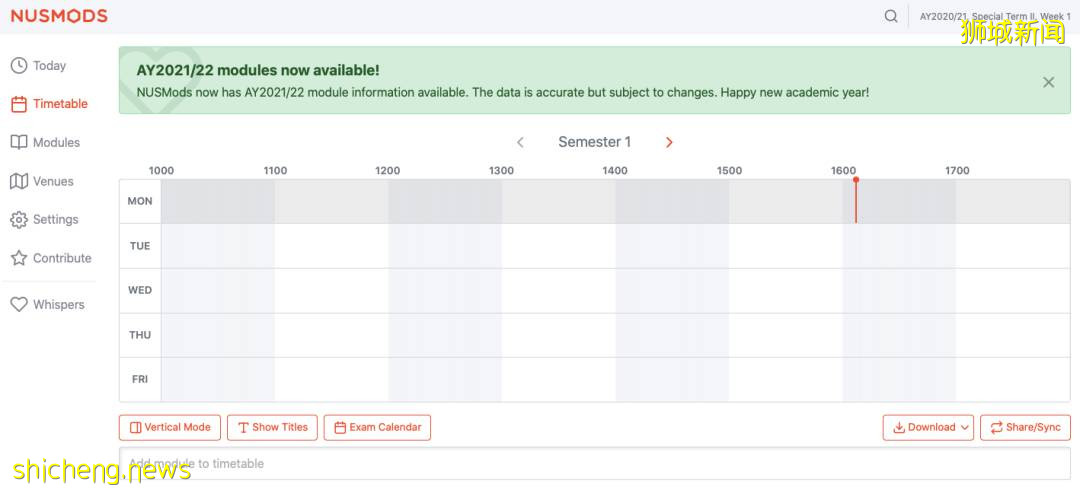Toggle Show Titles on the timetable
Image resolution: width=1080 pixels, height=490 pixels.
(x=272, y=427)
